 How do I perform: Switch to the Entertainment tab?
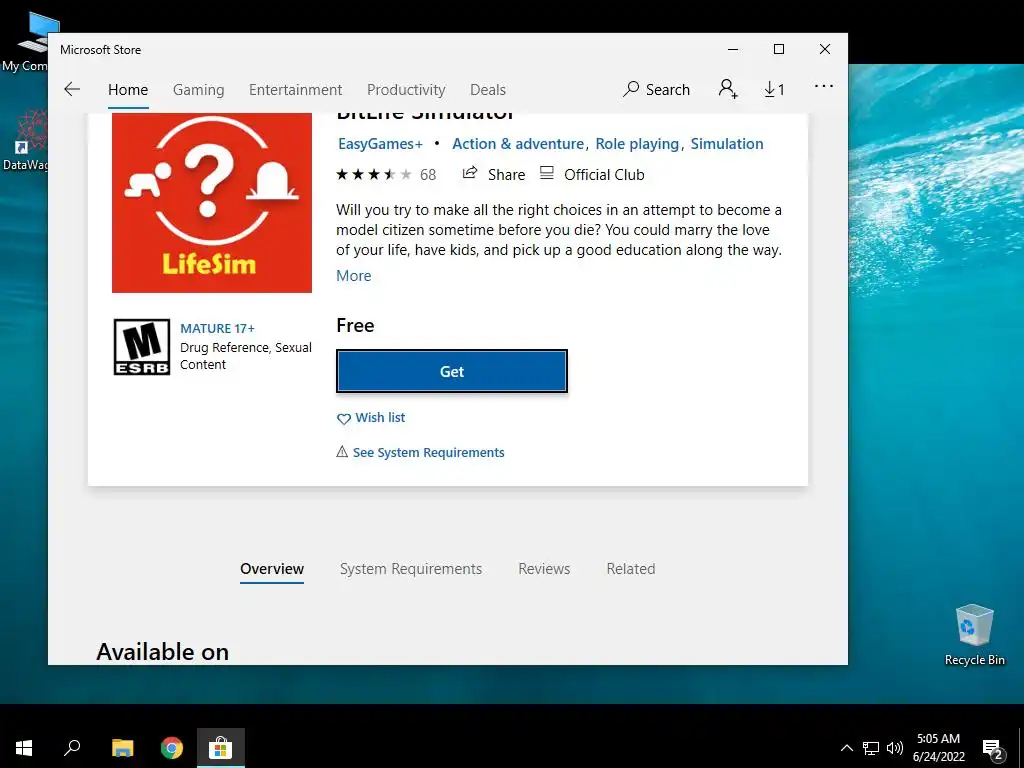[295, 89]
